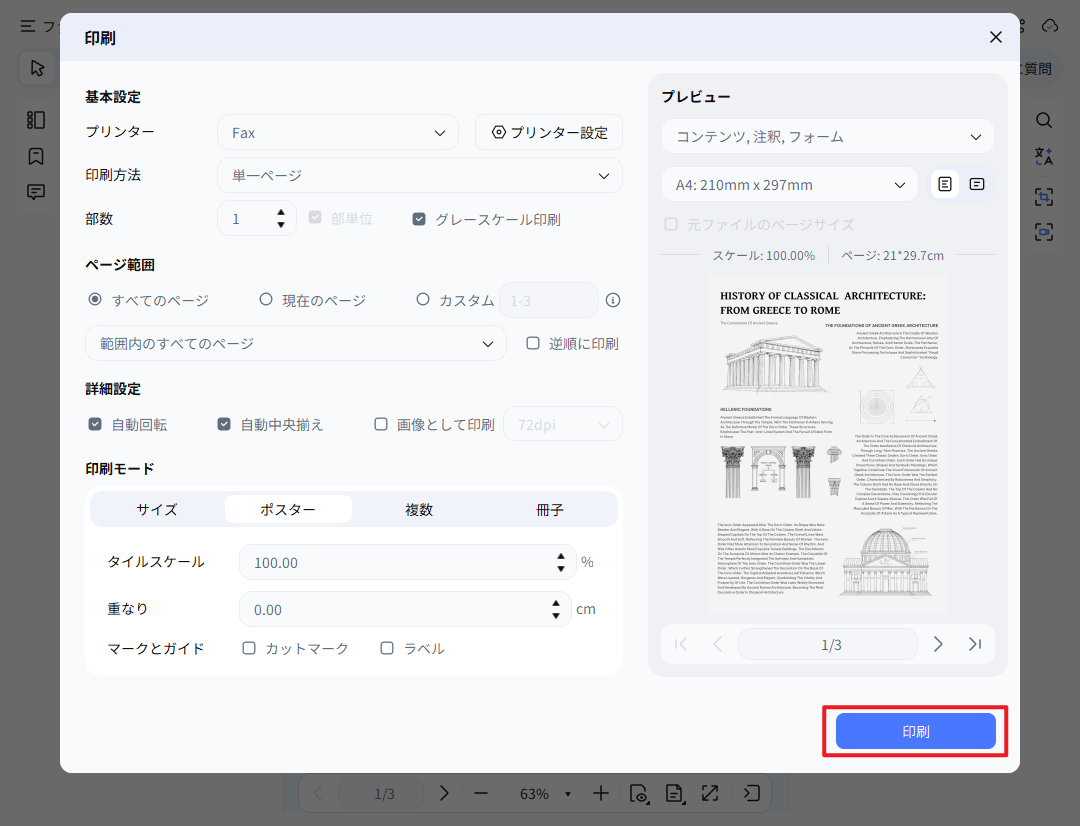
Task: Open the print method 単一ページ dropdown
Action: pos(419,176)
